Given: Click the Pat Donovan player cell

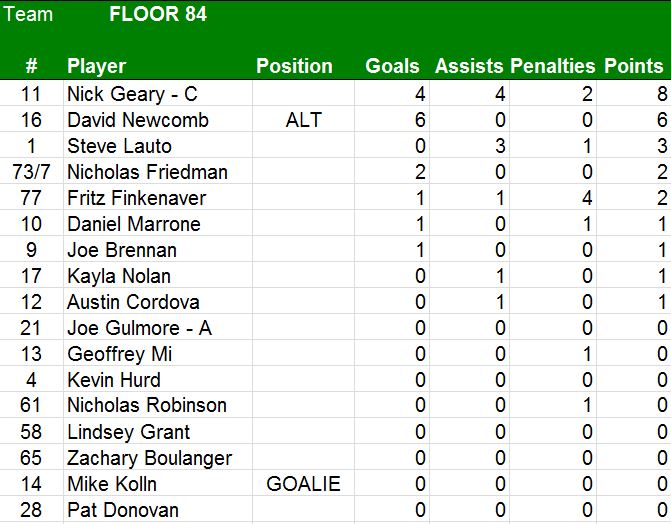Looking at the screenshot, I should point(123,510).
